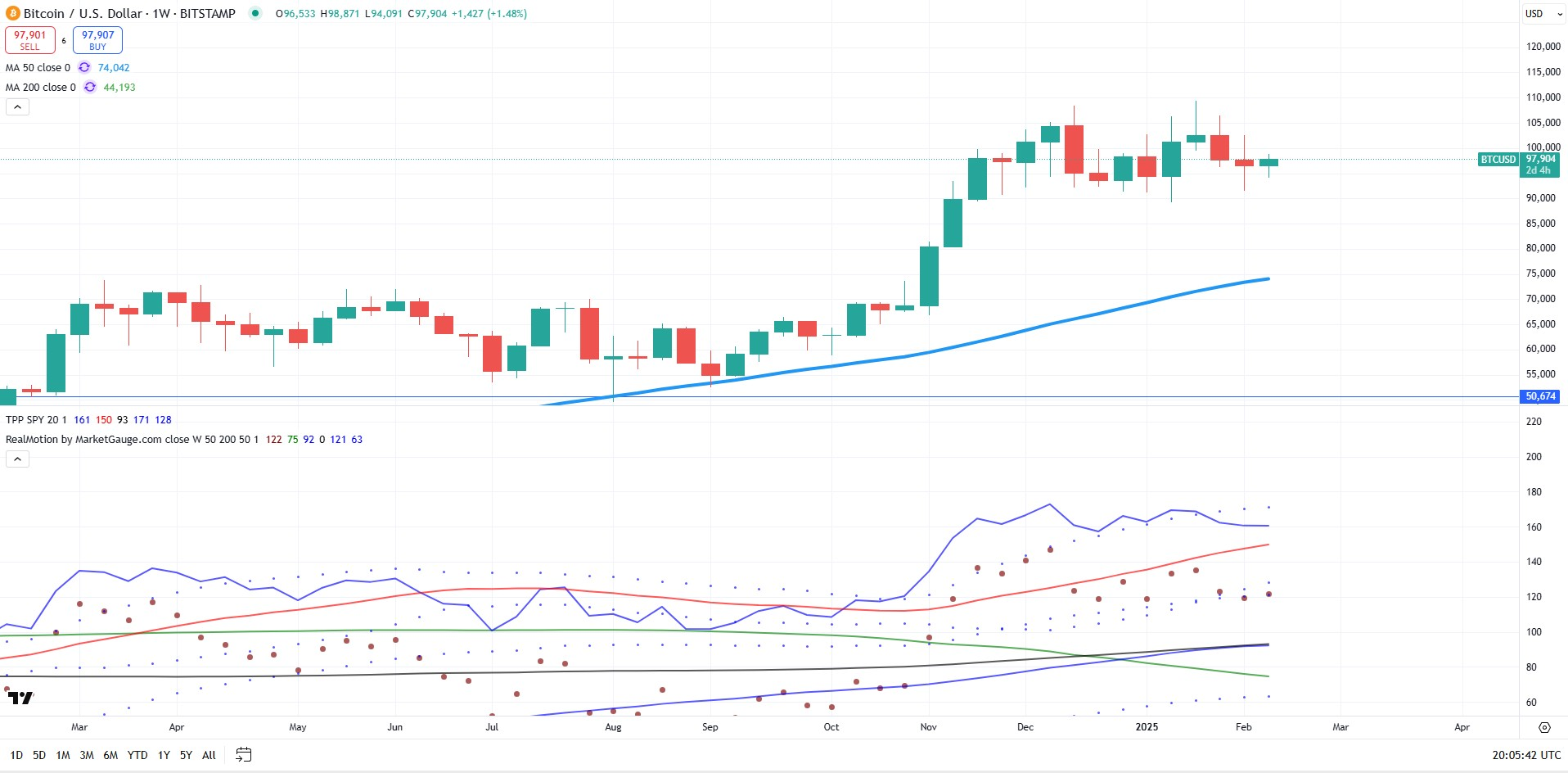The image size is (1568, 773).
Task: Click the 100,000 level on the price scale
Action: [x=1543, y=147]
